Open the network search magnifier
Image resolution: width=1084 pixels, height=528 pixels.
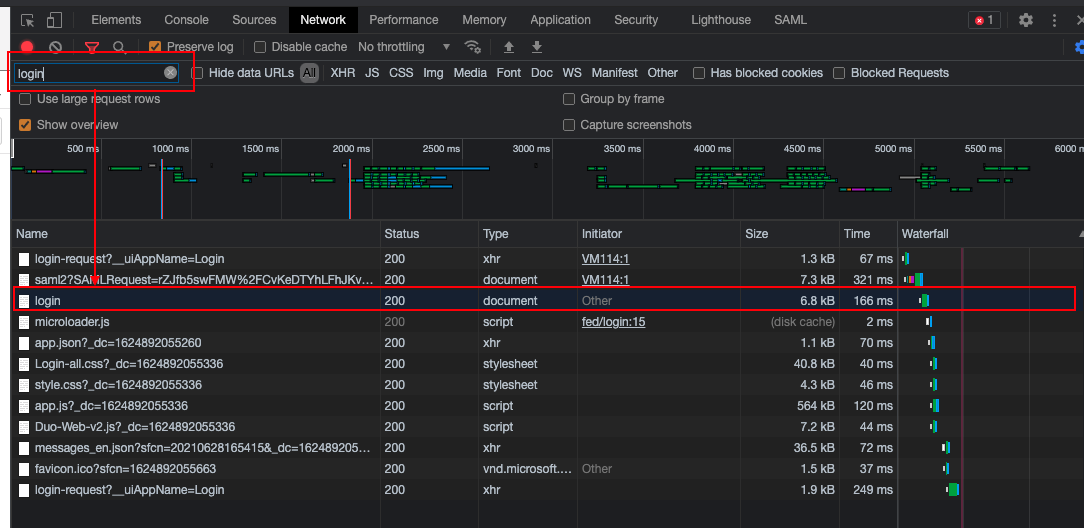(119, 47)
